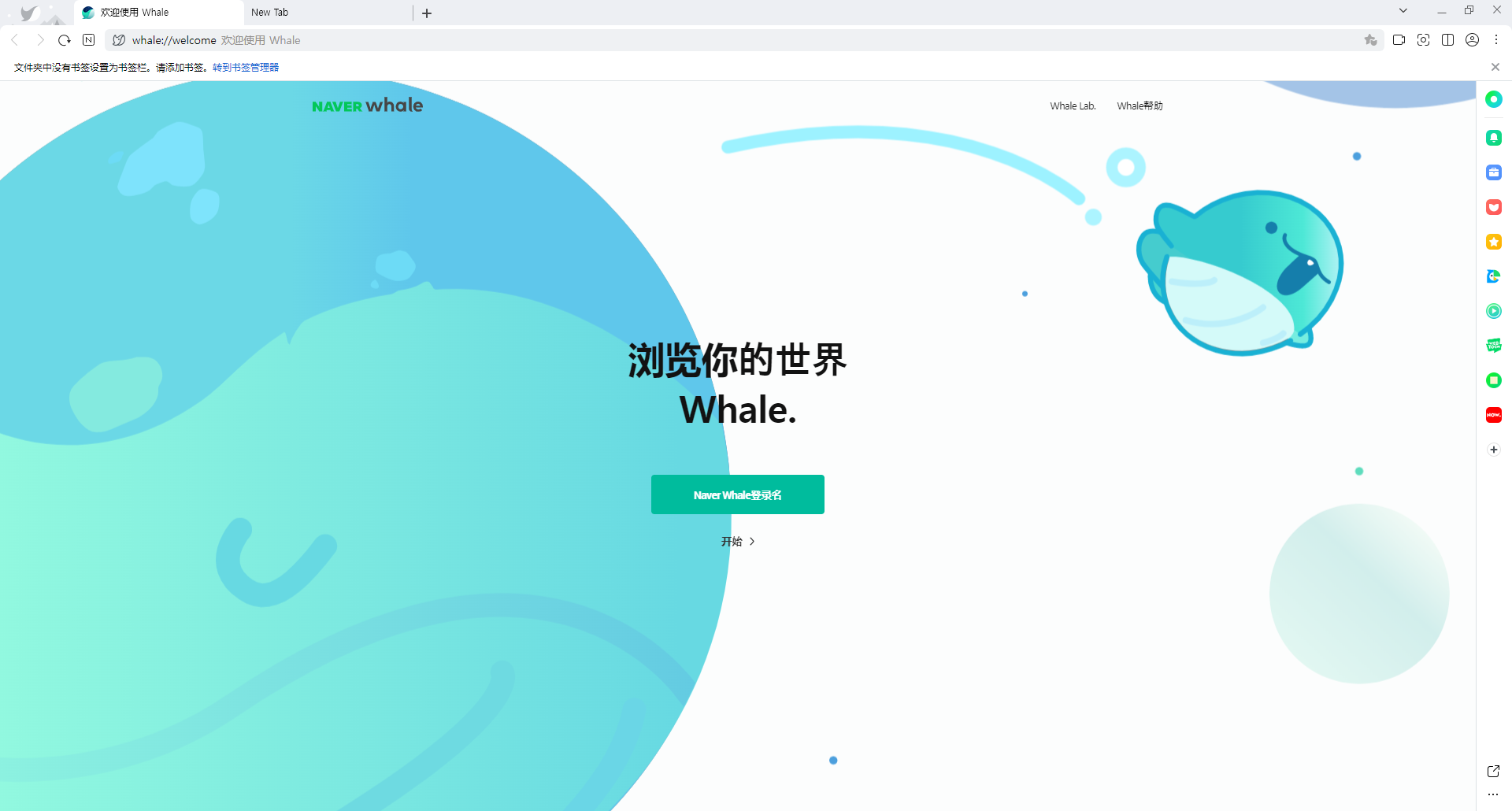Reload the current page
Viewport: 1512px width, 811px height.
coord(64,39)
